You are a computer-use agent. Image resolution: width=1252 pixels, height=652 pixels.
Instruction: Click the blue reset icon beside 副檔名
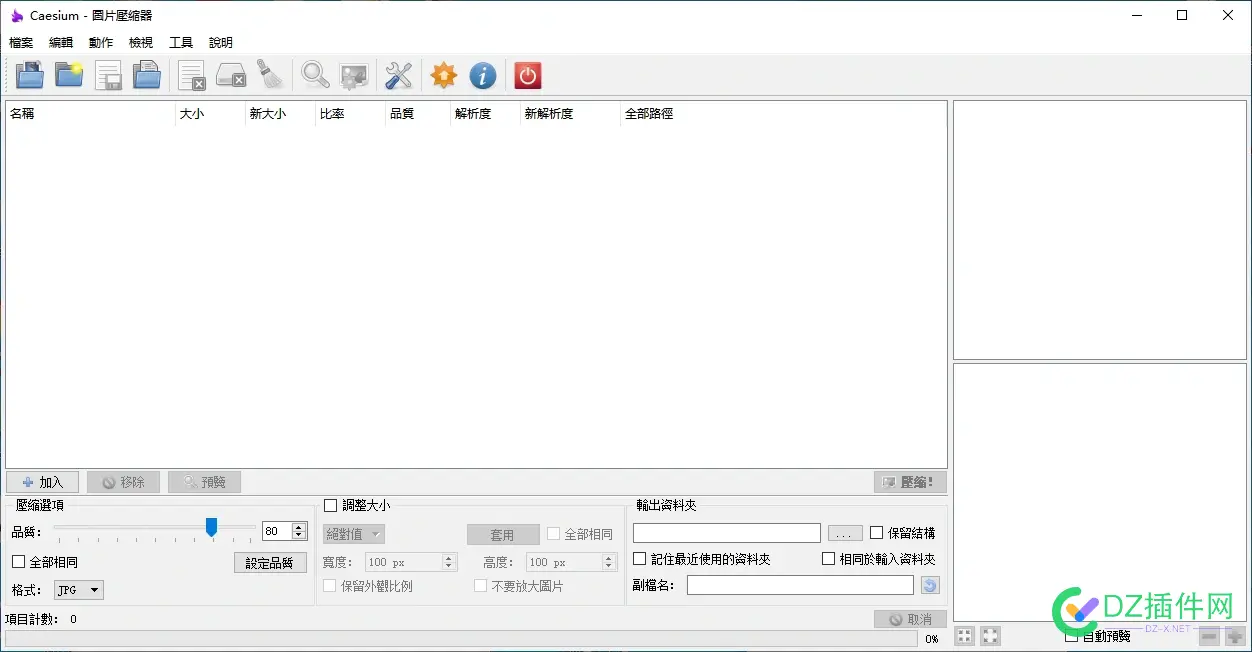click(930, 586)
